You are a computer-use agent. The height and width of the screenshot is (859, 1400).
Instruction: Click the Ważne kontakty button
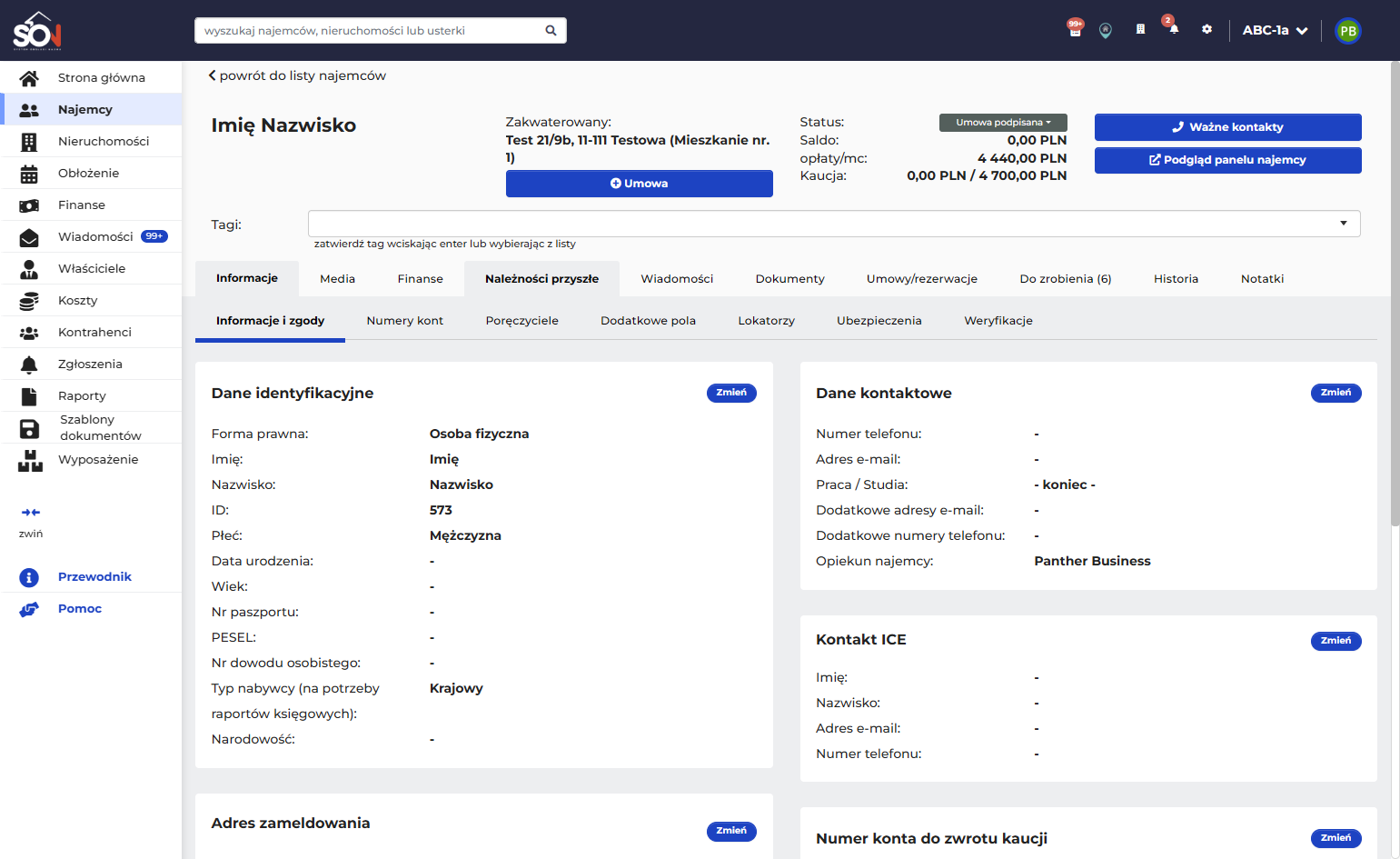click(x=1227, y=127)
